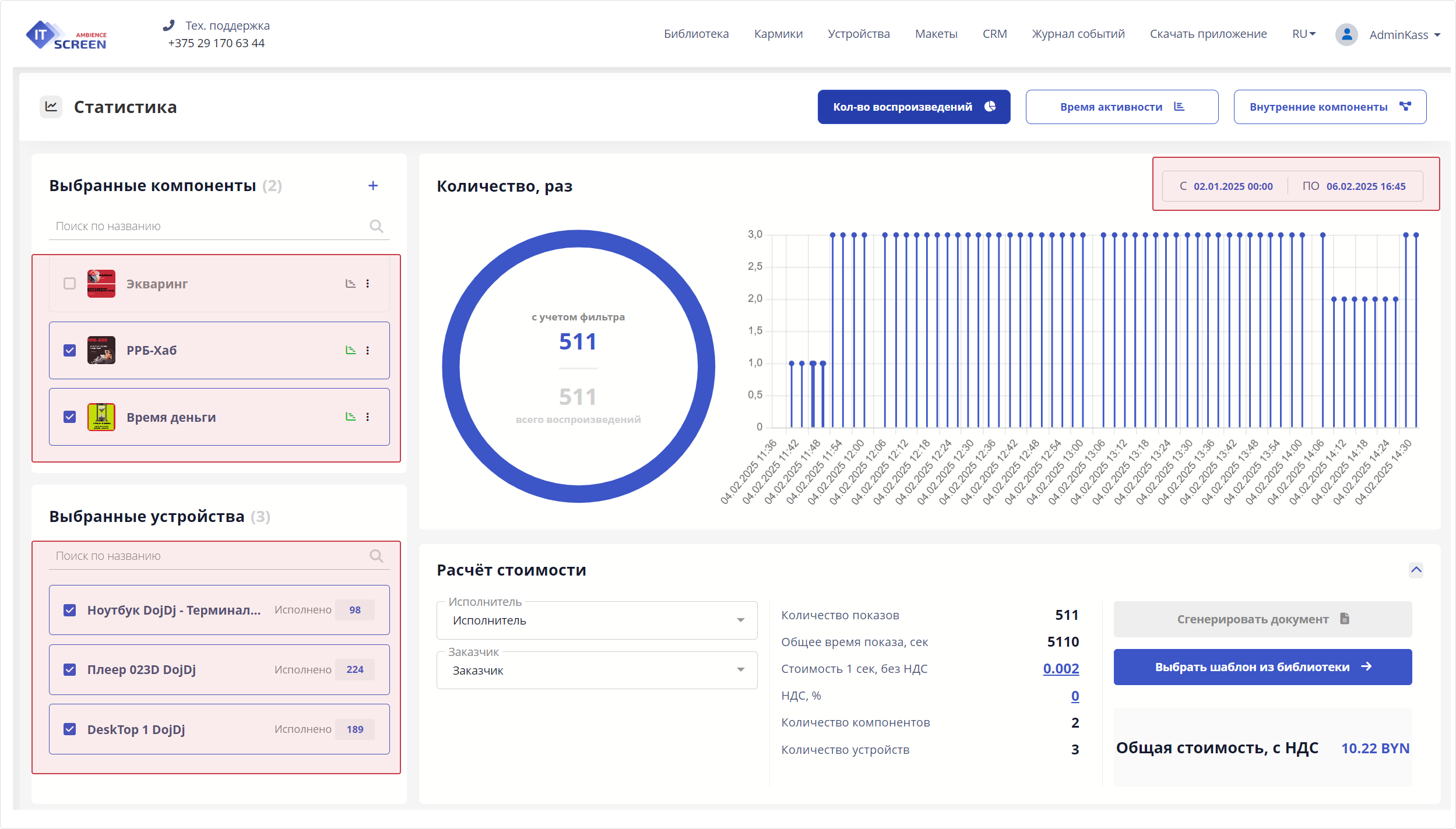Open the Устройства menu item
Viewport: 1456px width, 829px height.
(859, 34)
